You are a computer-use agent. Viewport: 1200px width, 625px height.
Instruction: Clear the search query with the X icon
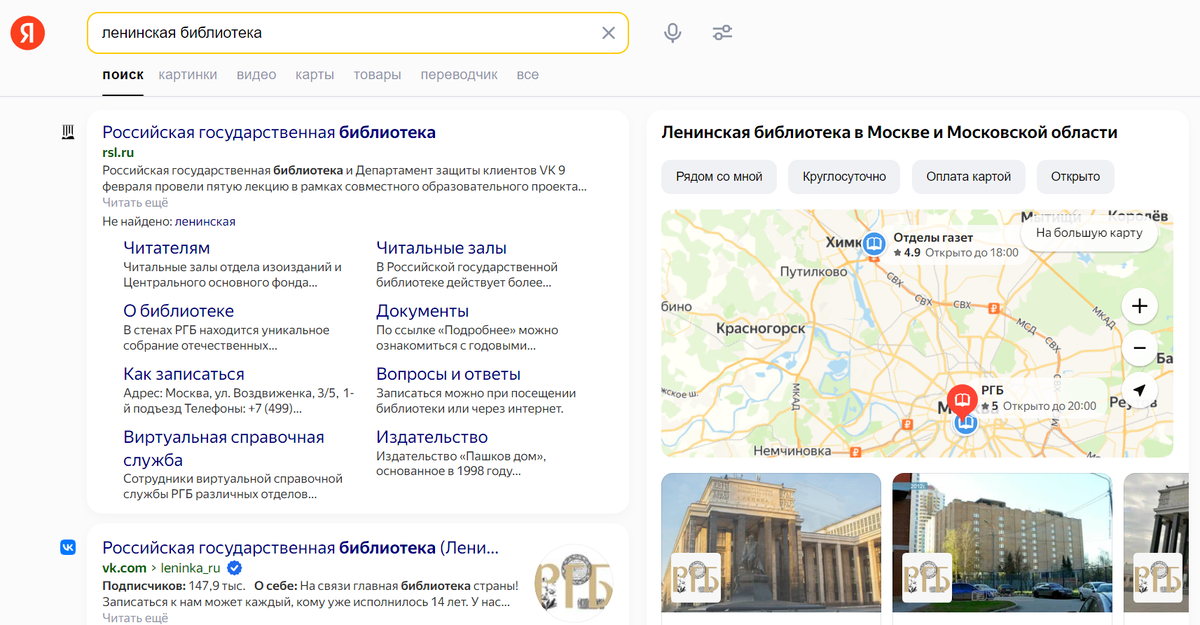coord(608,33)
